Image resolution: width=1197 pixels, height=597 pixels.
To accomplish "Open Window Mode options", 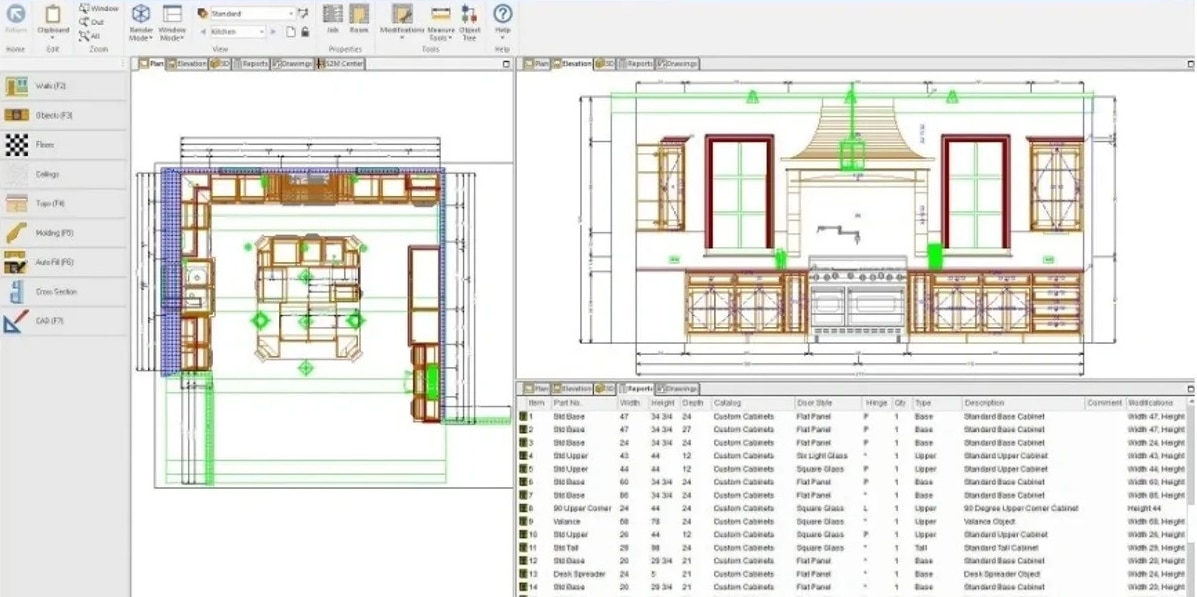I will click(x=172, y=21).
